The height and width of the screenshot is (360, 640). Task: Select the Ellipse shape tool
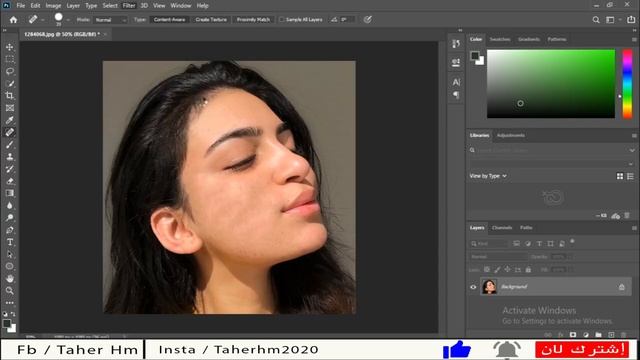[10, 266]
